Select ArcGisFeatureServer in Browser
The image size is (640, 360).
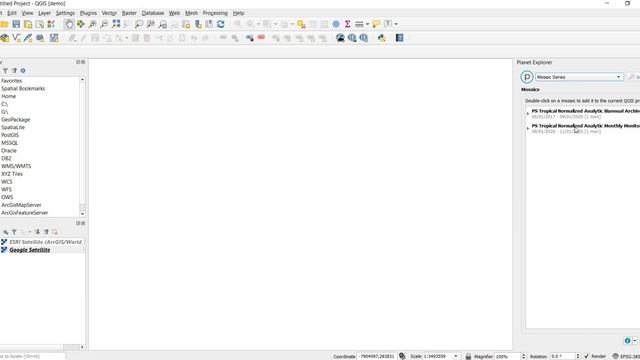pyautogui.click(x=24, y=213)
